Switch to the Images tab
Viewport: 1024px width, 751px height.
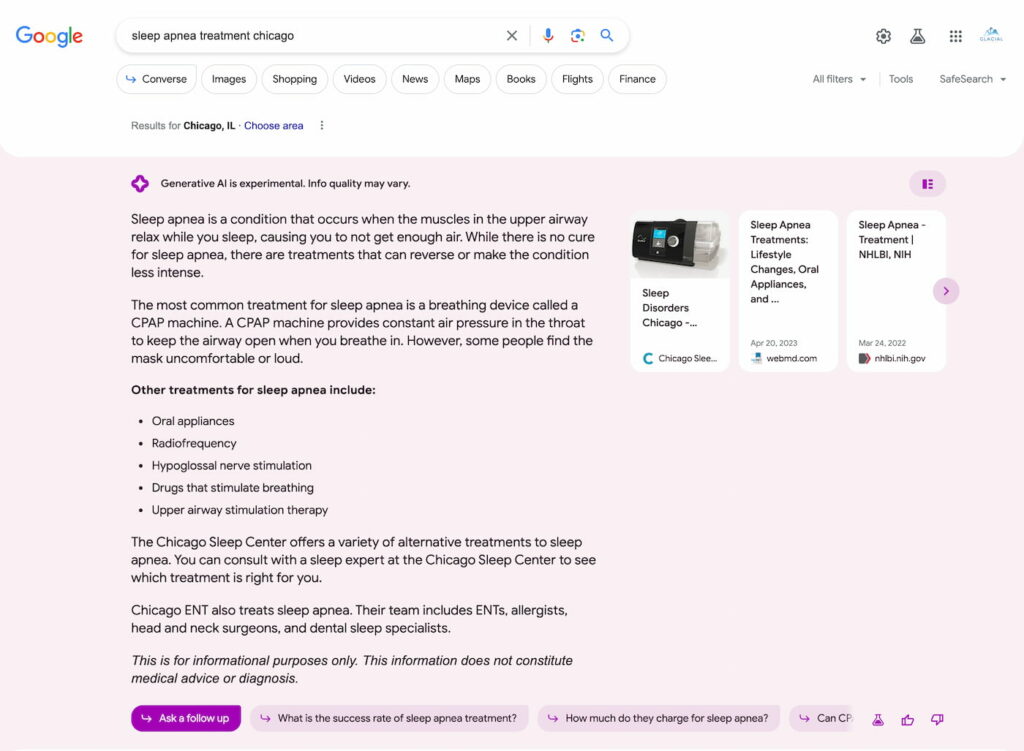coord(229,79)
